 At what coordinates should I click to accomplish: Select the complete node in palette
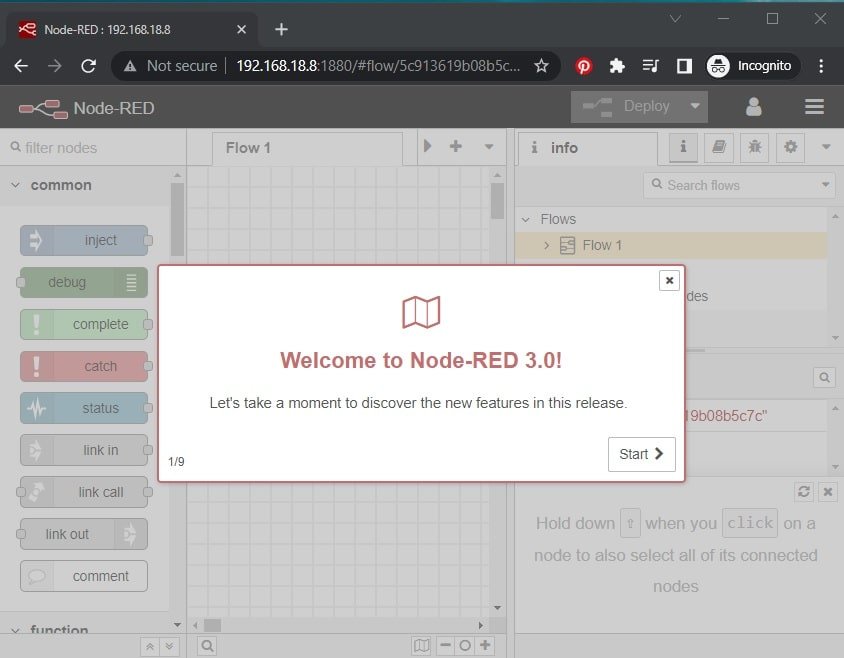84,324
